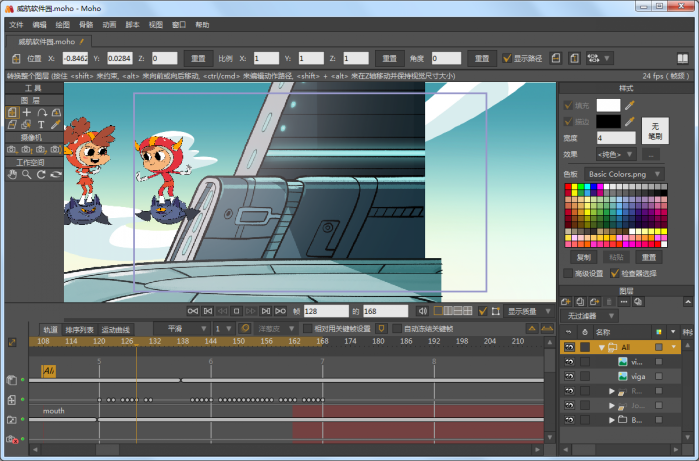Select the Pan Workspace hand tool
This screenshot has width=699, height=461.
12,175
